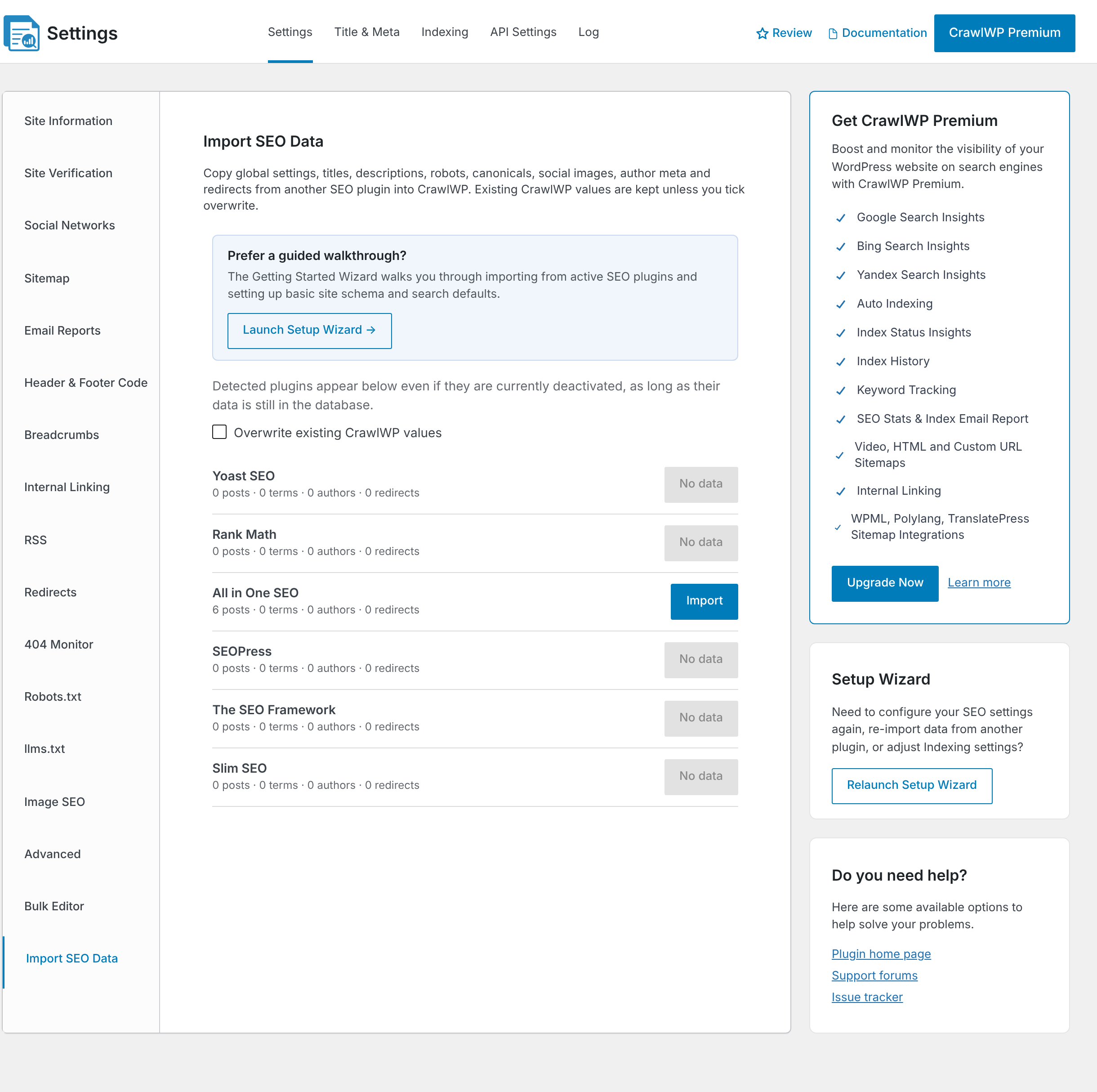This screenshot has height=1092, width=1097.
Task: Select llms.txt in the sidebar
Action: [45, 749]
